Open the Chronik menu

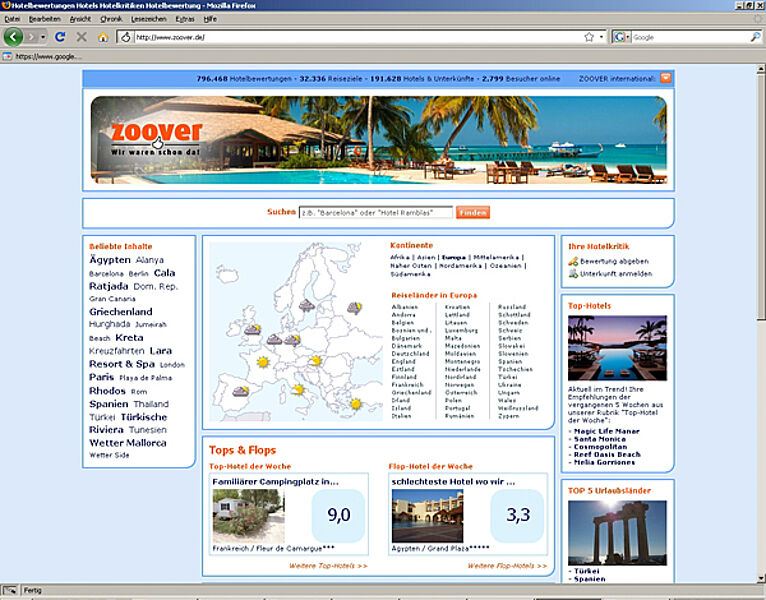[x=111, y=19]
